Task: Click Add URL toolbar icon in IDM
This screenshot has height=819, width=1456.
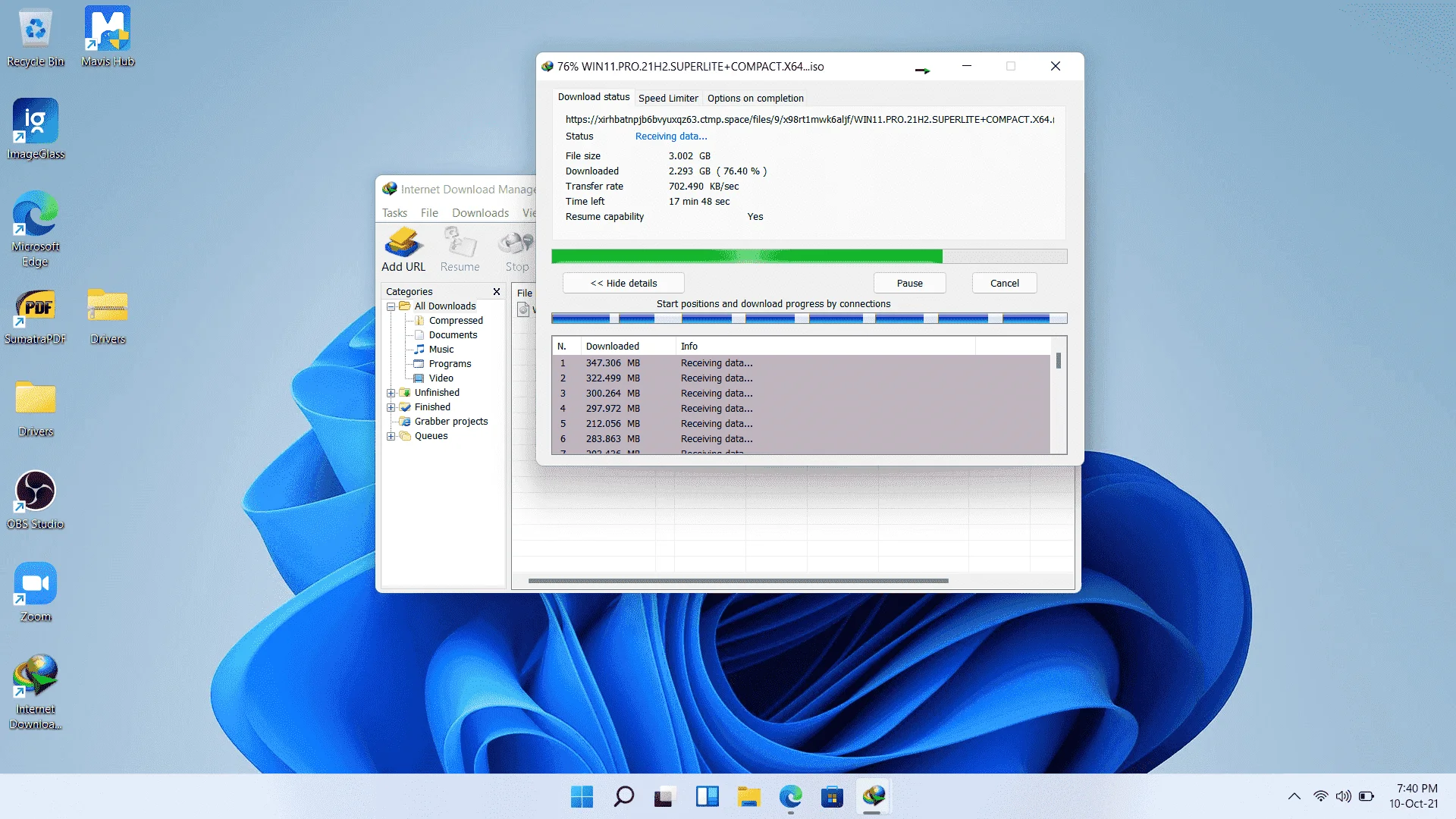Action: 403,250
